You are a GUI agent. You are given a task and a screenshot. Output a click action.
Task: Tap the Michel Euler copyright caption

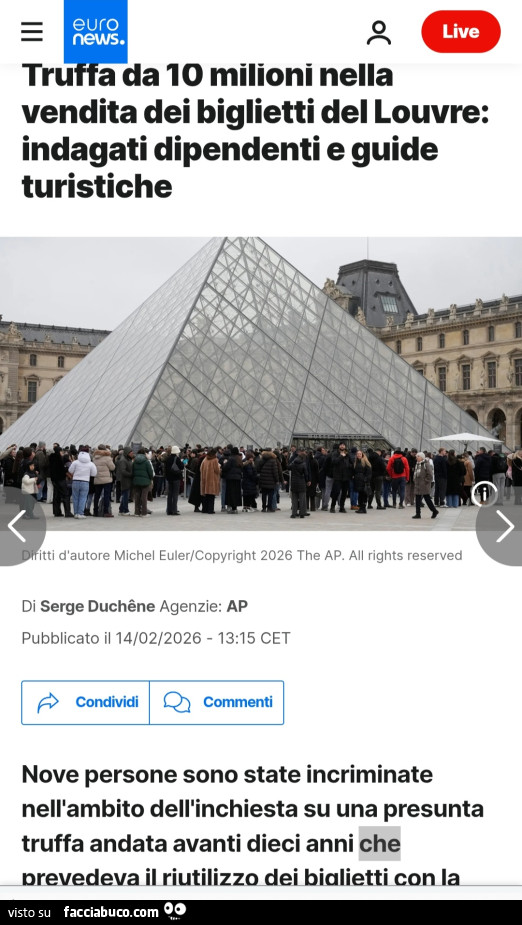[242, 555]
